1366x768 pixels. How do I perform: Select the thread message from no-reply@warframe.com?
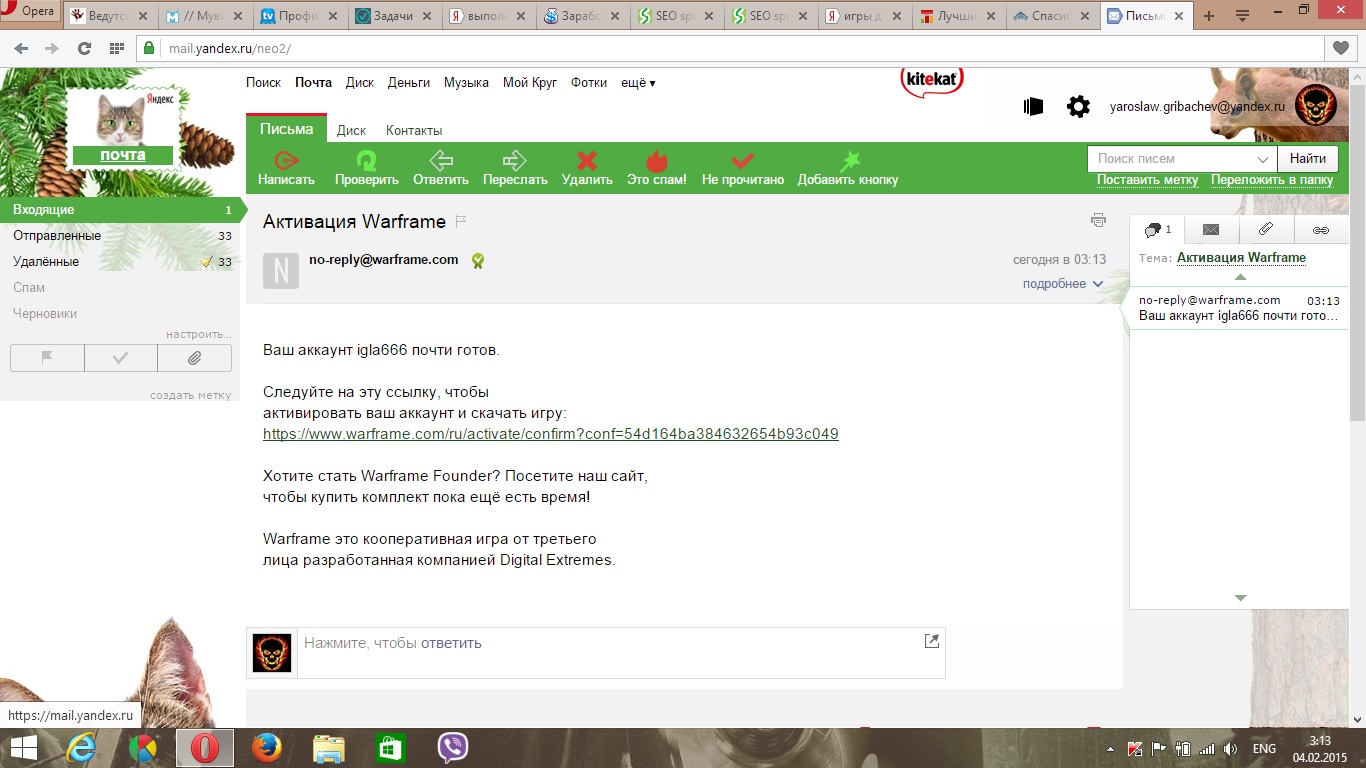1239,308
